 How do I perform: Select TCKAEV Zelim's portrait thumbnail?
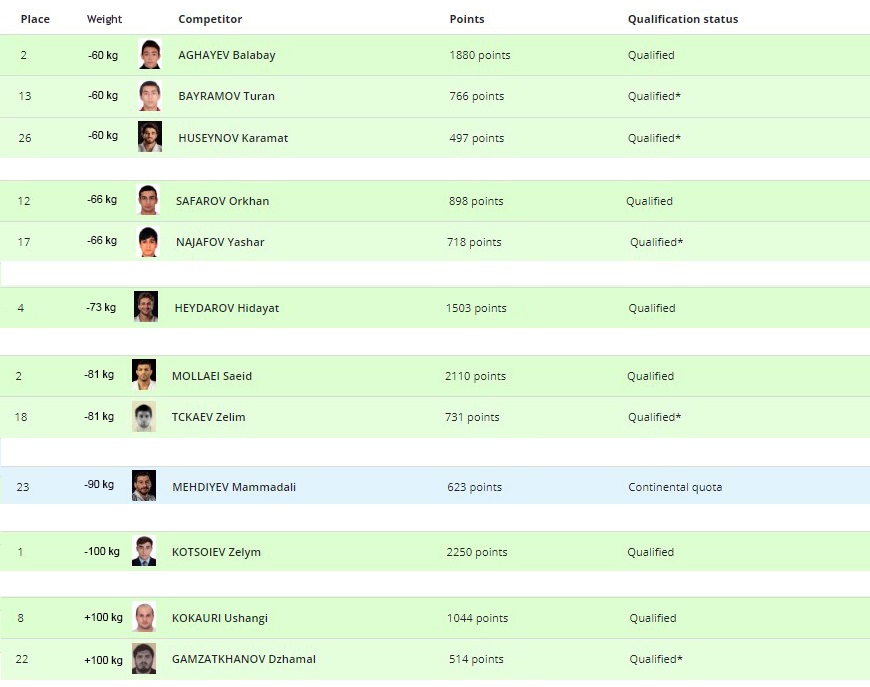tap(144, 416)
